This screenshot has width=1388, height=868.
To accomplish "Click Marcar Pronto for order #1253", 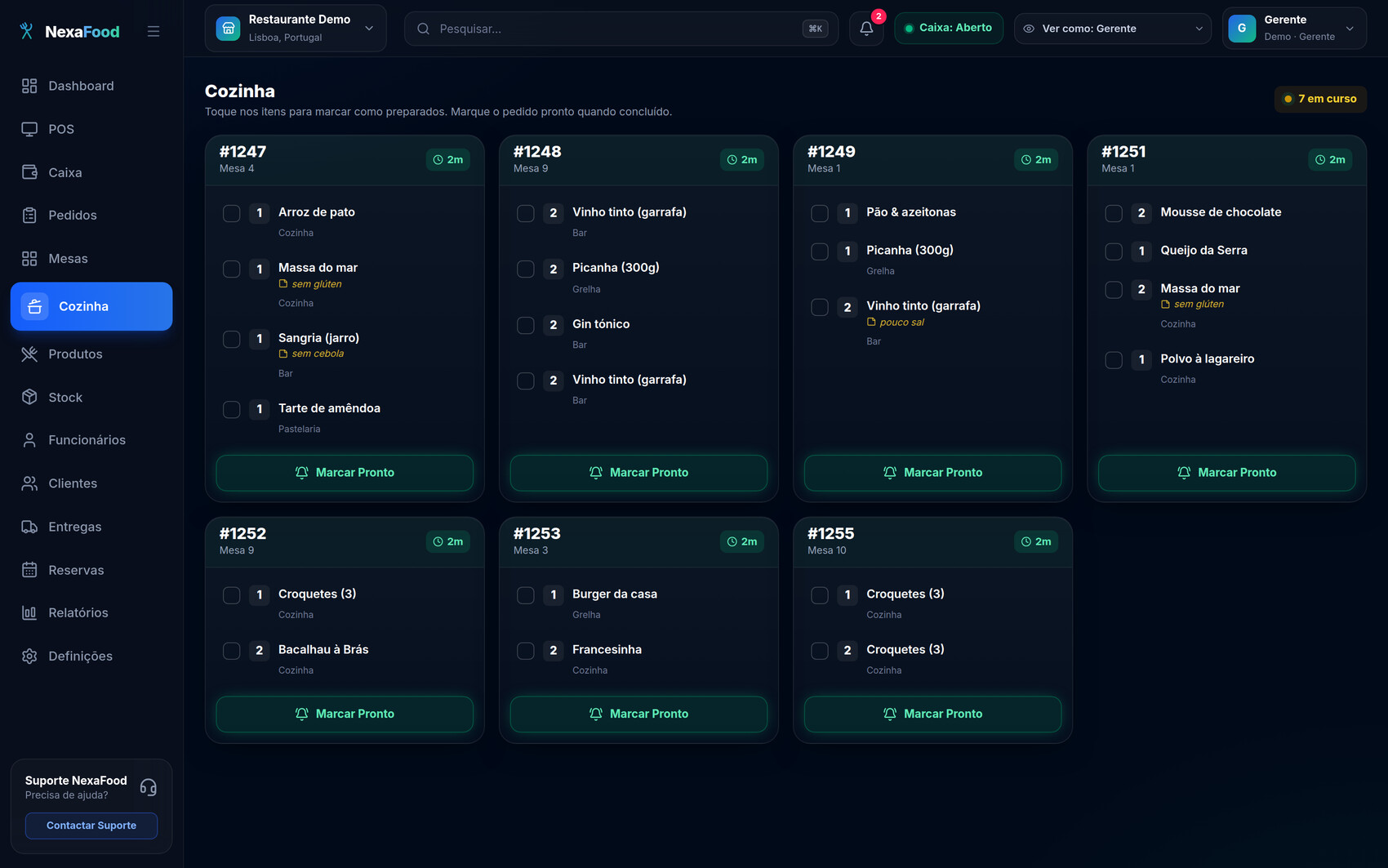I will click(638, 714).
